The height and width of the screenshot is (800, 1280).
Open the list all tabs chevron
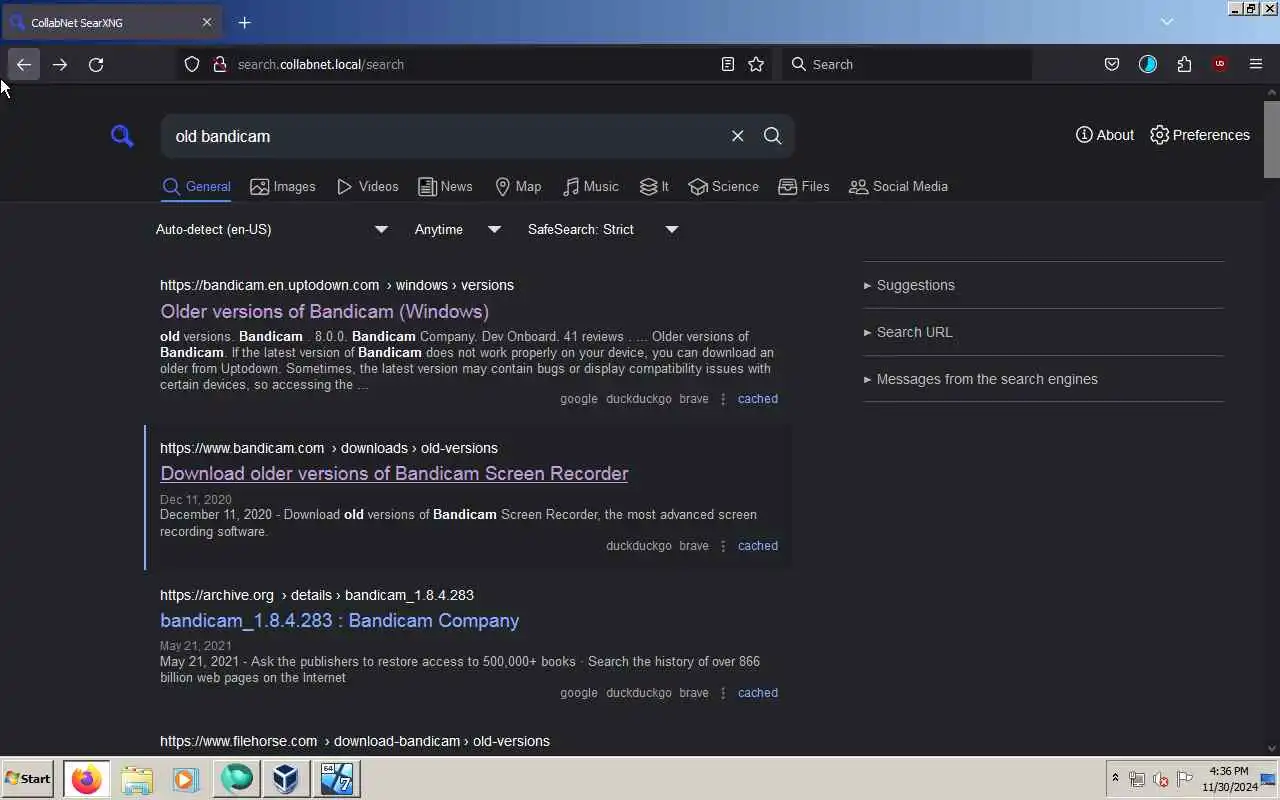1166,22
